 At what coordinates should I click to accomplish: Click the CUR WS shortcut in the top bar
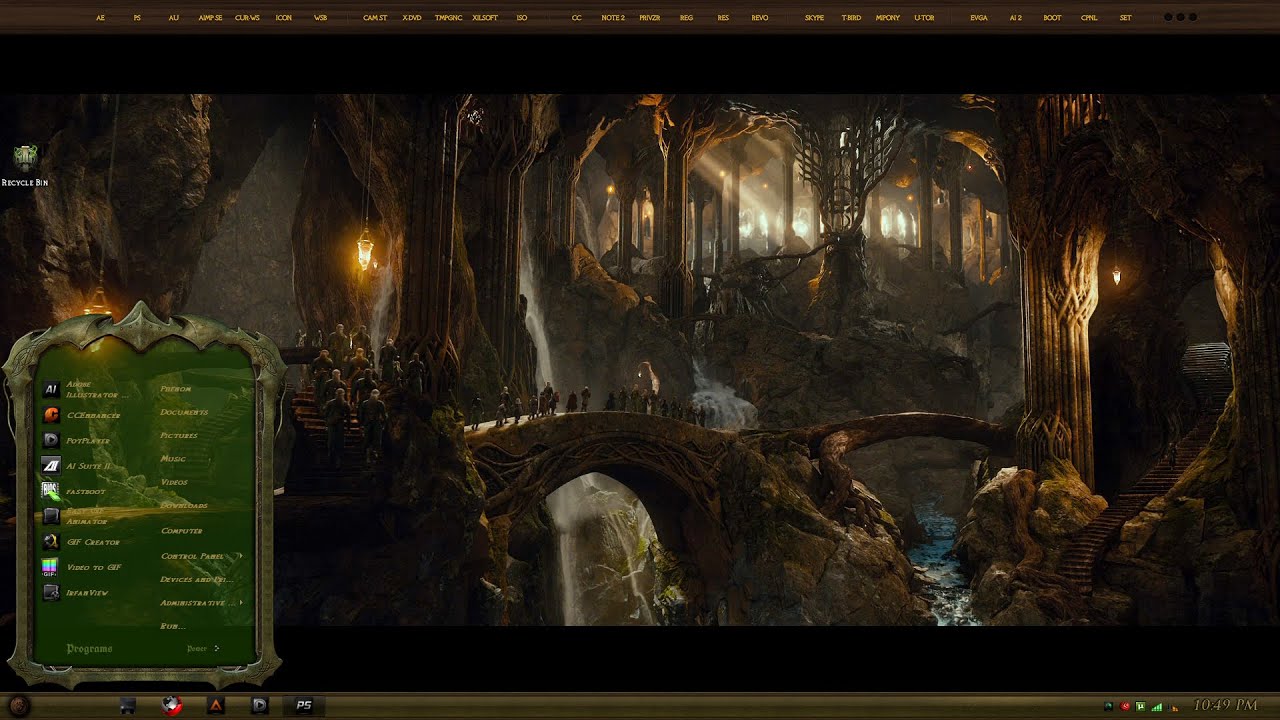247,18
